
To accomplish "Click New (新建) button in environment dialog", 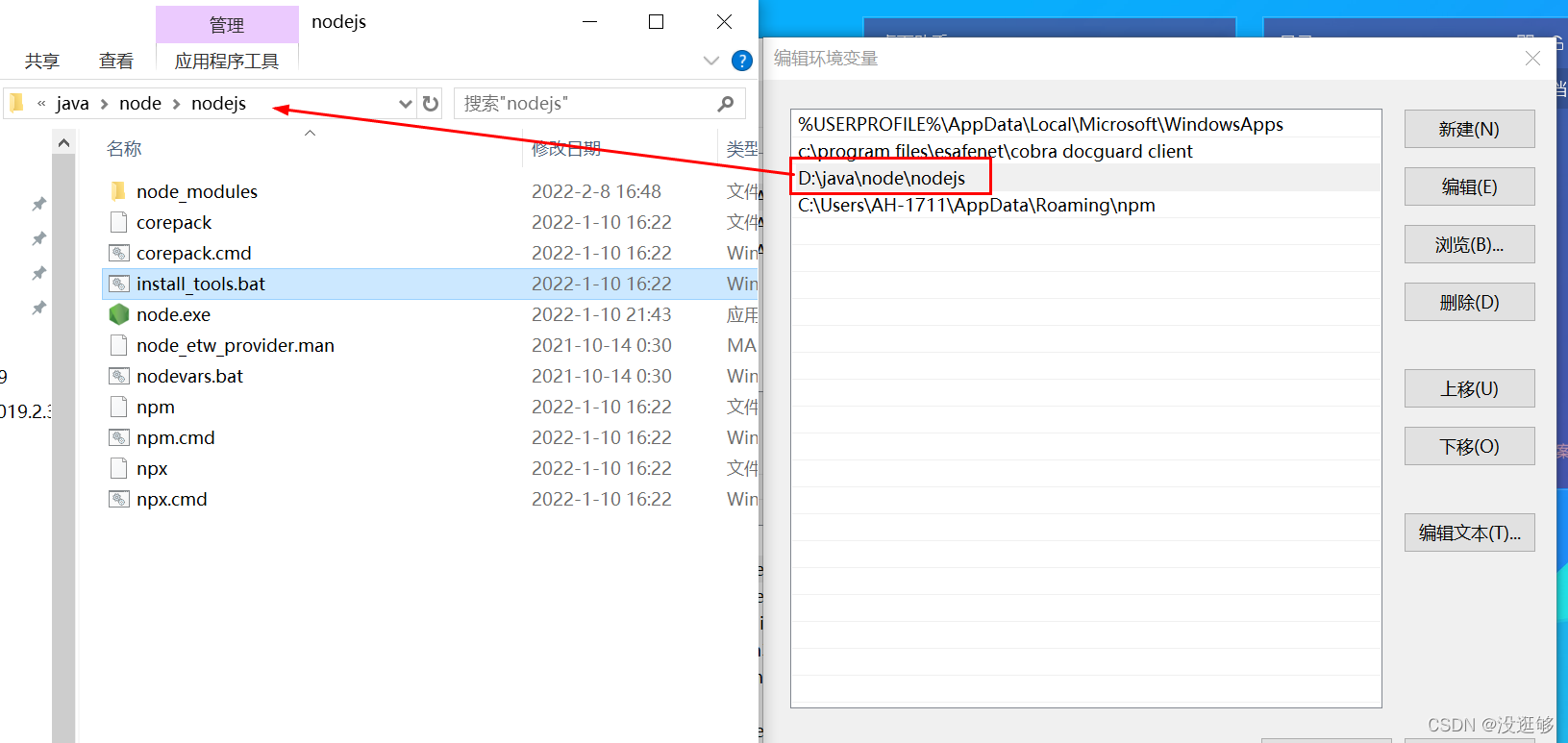I will click(1469, 129).
